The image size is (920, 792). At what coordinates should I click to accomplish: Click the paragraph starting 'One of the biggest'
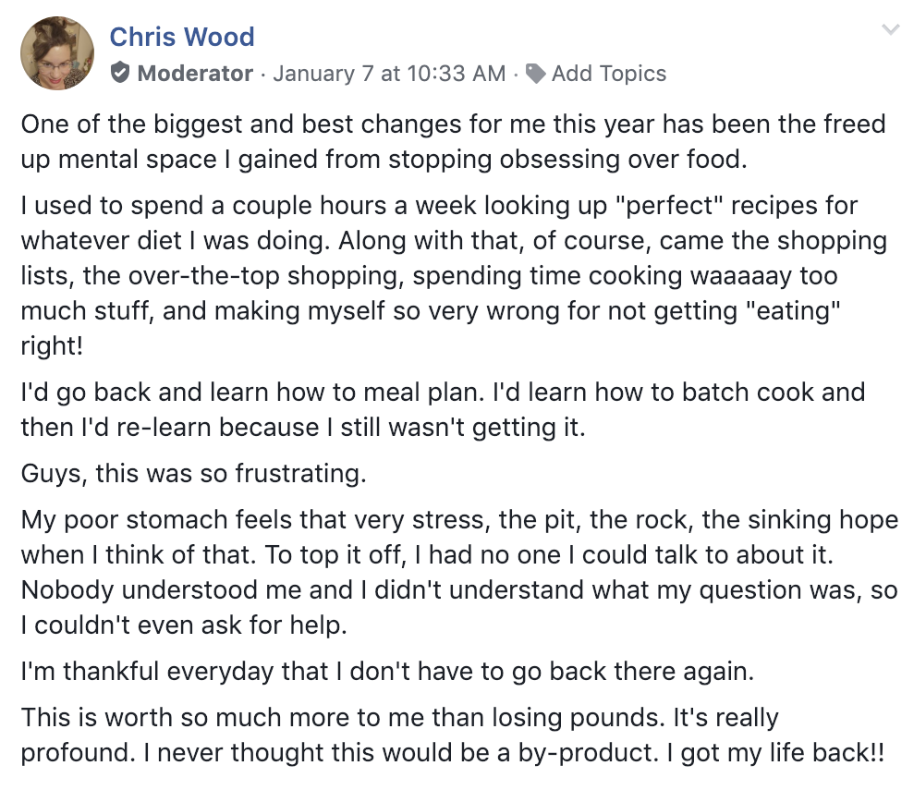point(453,142)
